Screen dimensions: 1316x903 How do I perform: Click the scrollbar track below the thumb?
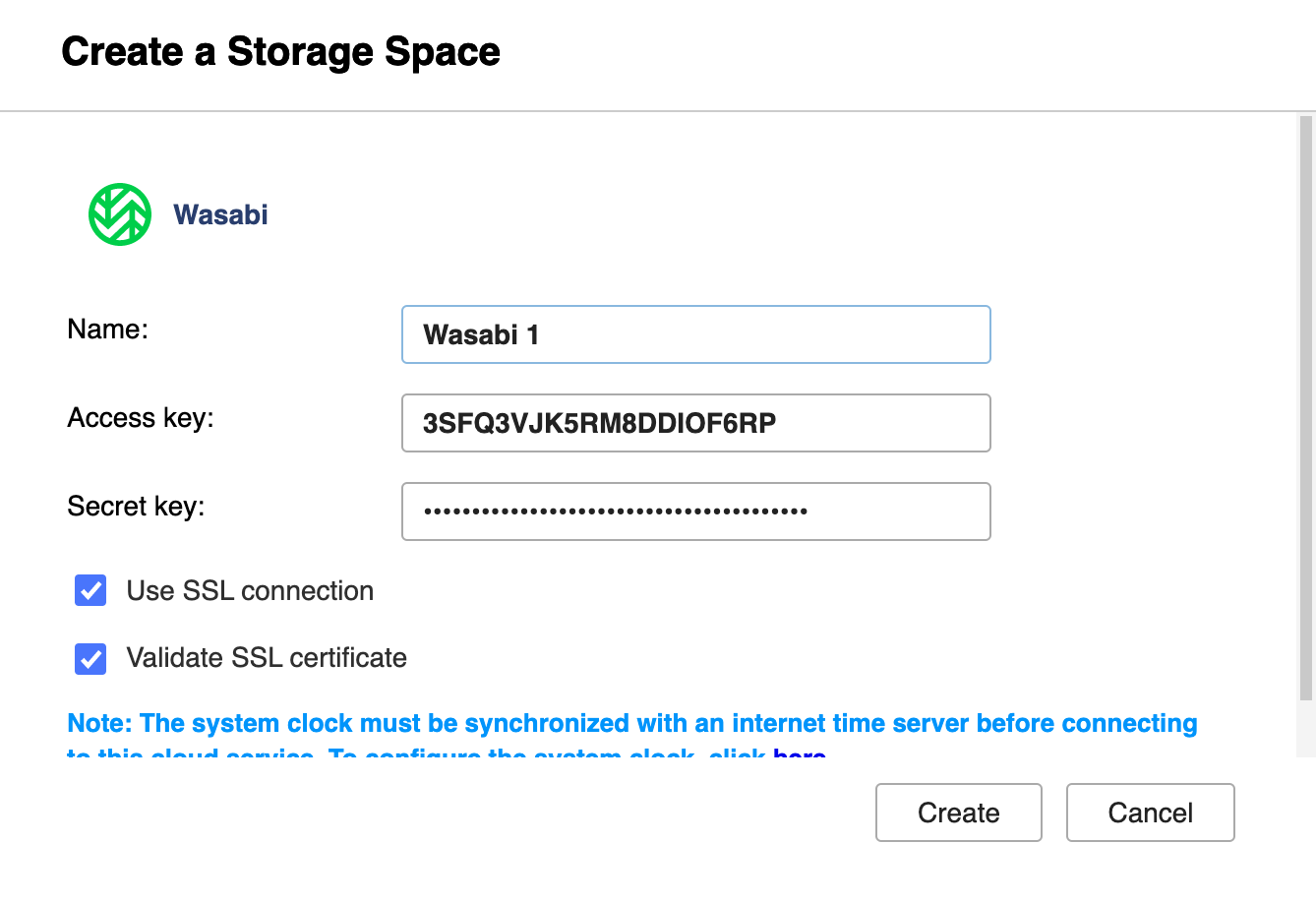(x=1306, y=729)
